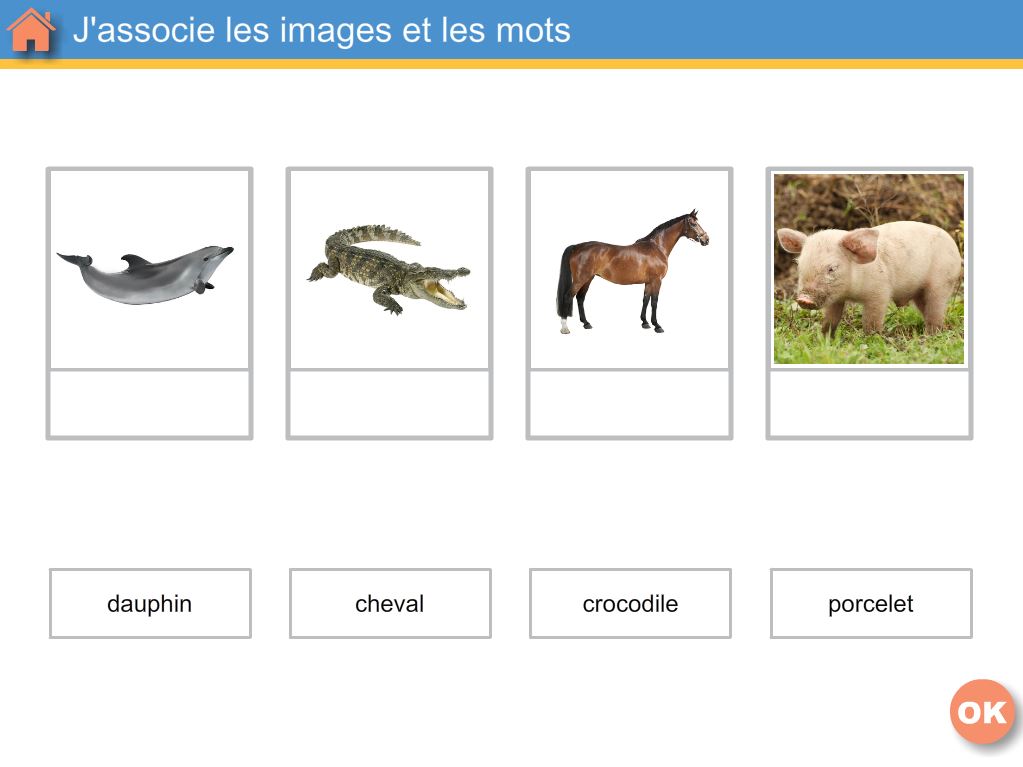The height and width of the screenshot is (767, 1023).
Task: Select the dolphin picture
Action: coord(149,270)
